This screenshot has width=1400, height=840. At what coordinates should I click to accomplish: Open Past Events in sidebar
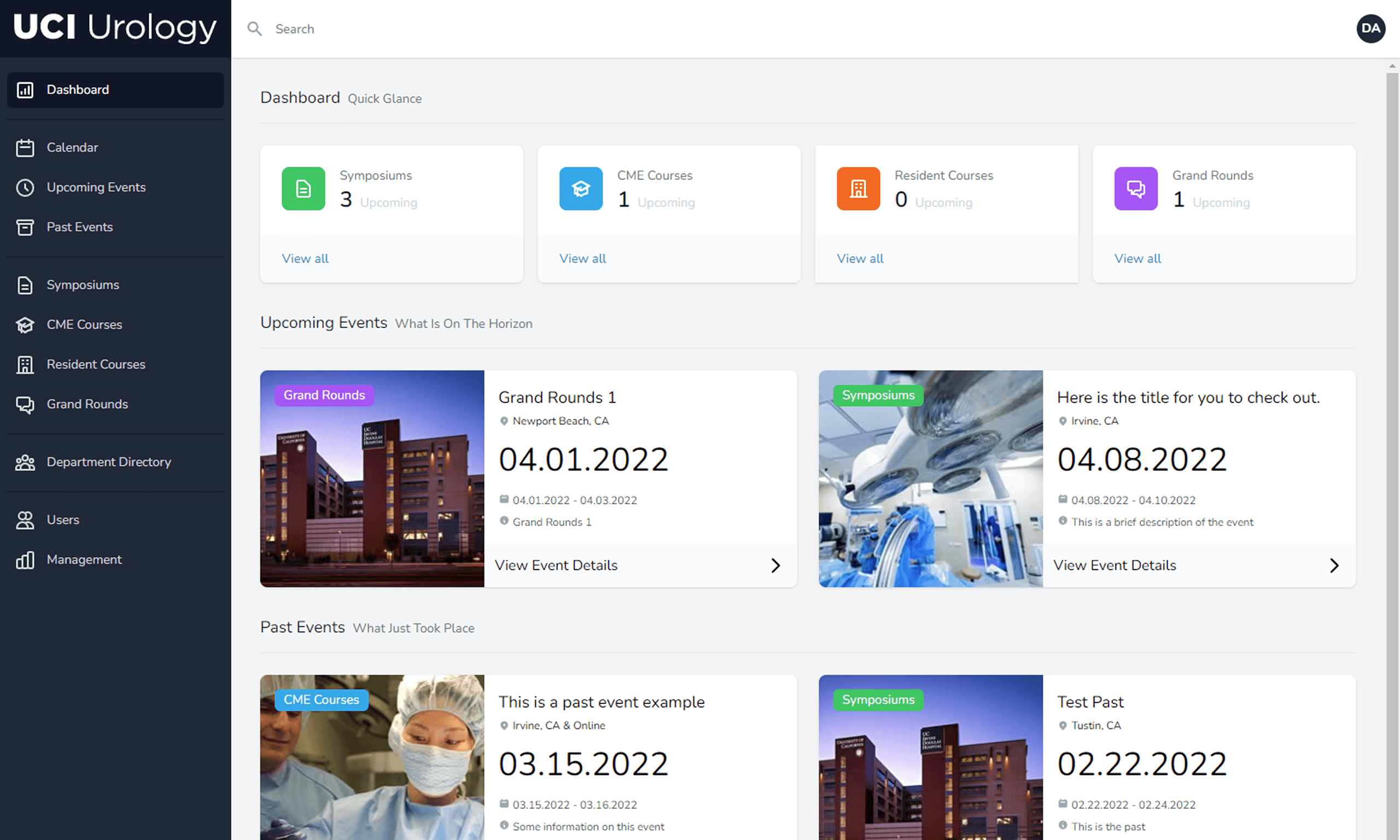coord(79,227)
